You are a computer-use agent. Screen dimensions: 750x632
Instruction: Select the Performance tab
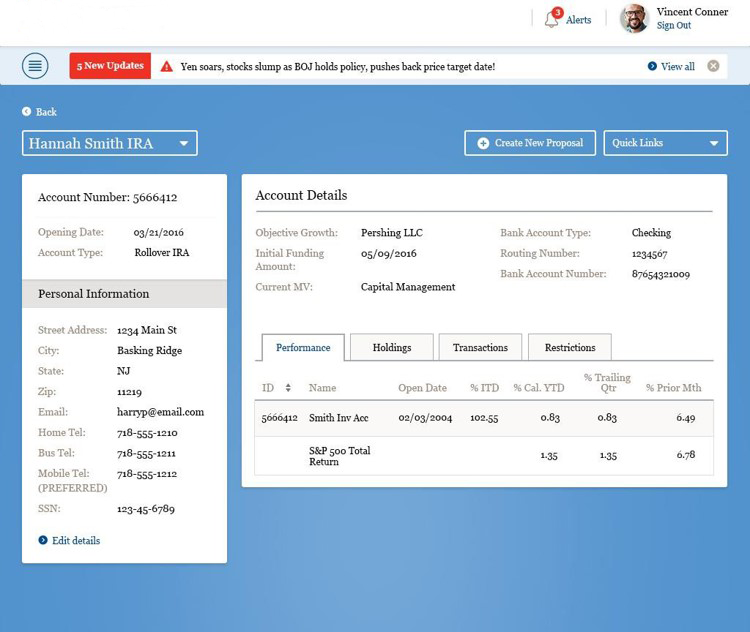[x=303, y=347]
